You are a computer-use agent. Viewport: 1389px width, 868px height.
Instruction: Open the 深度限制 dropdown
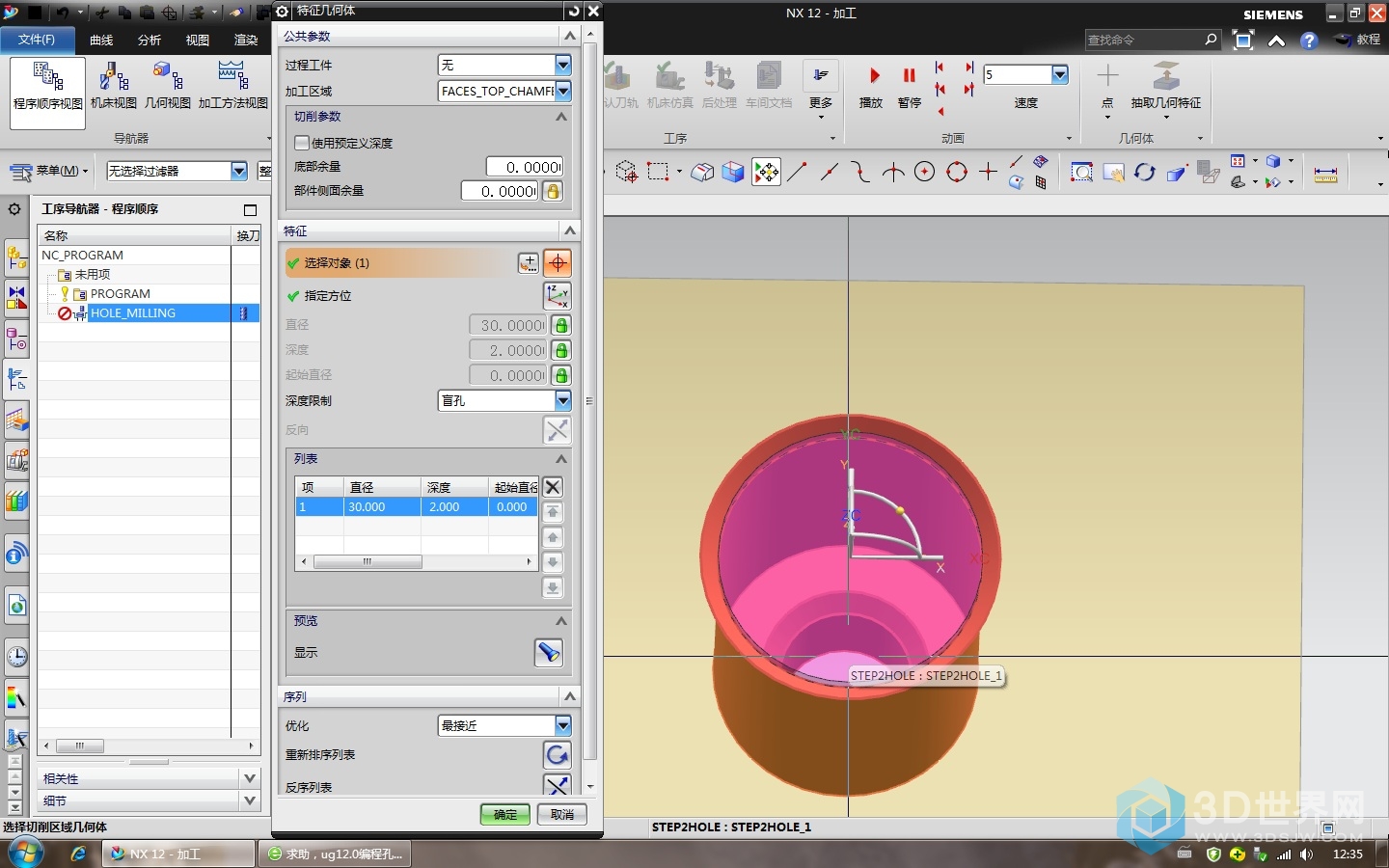click(x=563, y=400)
